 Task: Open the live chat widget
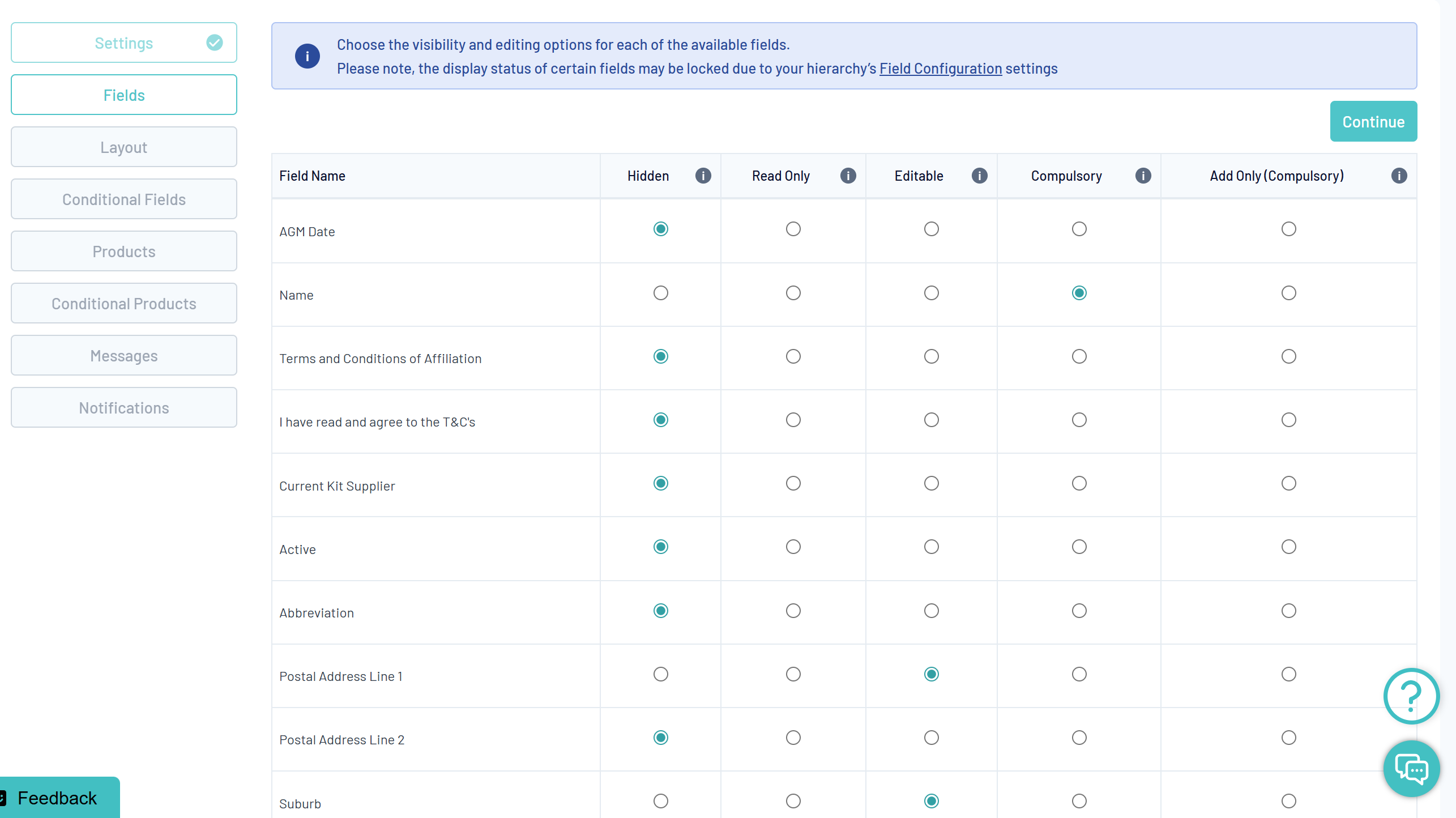tap(1411, 769)
